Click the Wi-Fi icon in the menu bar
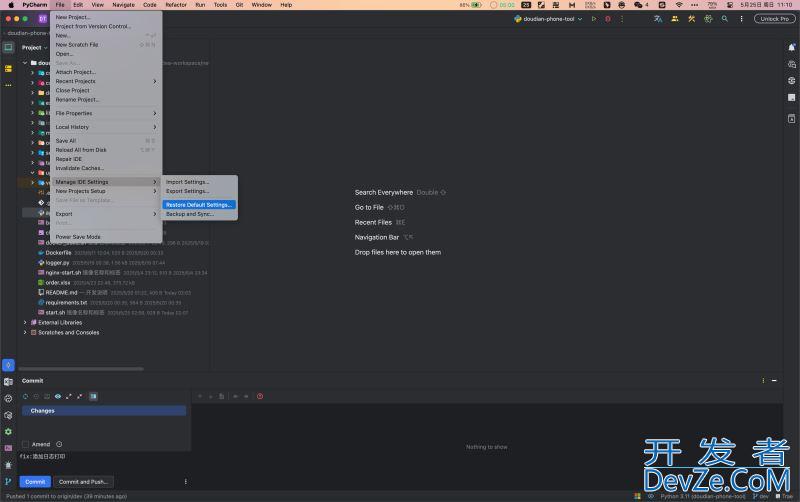 coord(679,5)
